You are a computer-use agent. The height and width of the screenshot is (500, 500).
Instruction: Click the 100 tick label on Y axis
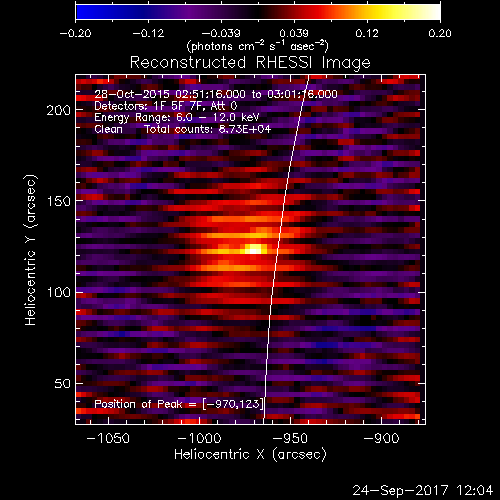tap(59, 293)
